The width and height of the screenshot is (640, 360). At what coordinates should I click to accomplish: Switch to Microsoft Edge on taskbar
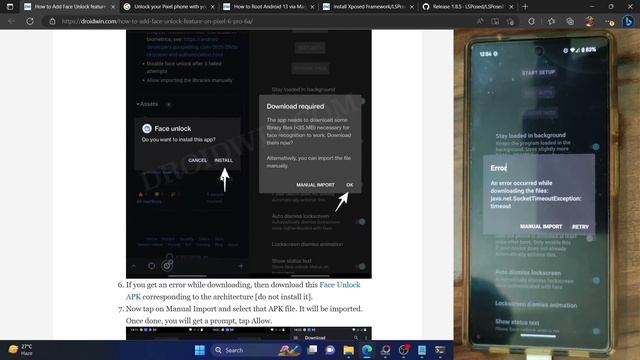coord(367,350)
